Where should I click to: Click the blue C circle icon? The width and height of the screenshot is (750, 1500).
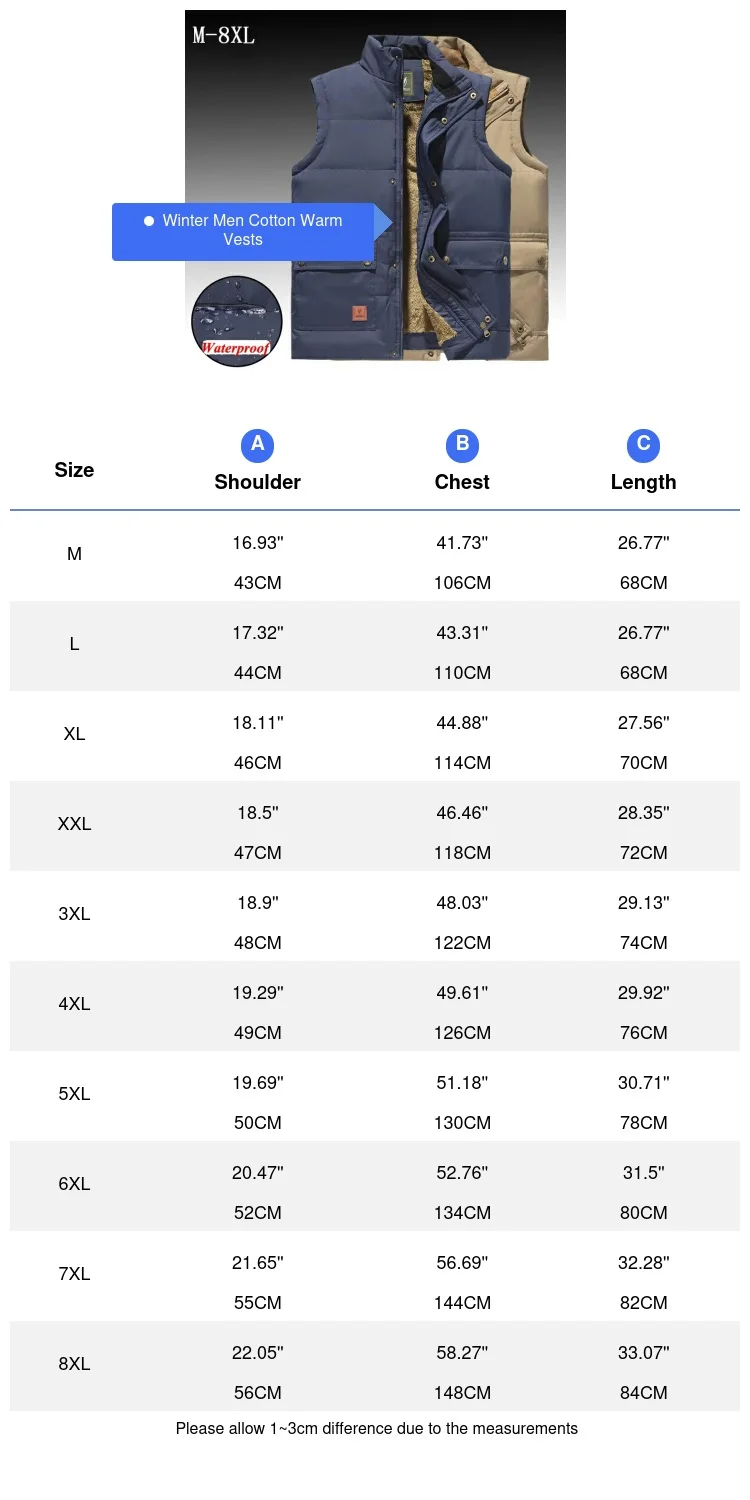pos(643,444)
